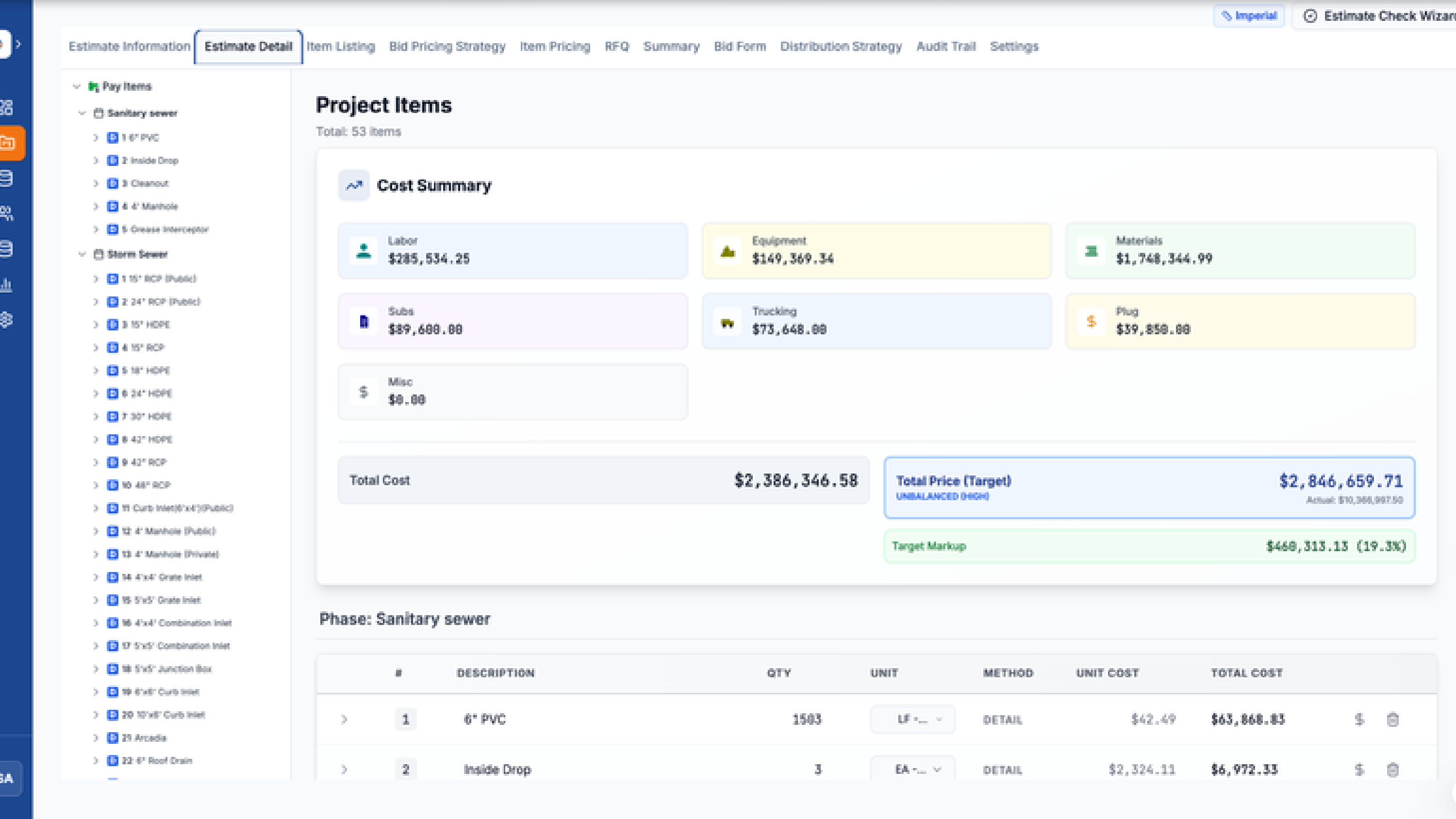Expand the Inside Drop table row

[x=344, y=769]
